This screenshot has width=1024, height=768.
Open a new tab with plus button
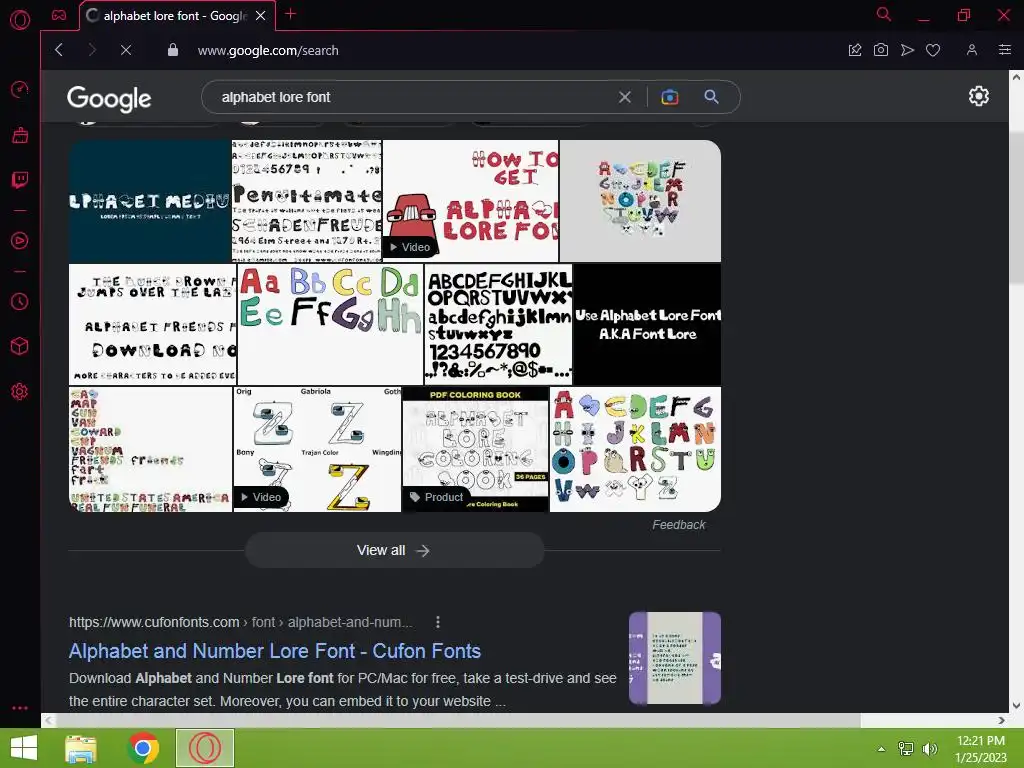coord(291,14)
